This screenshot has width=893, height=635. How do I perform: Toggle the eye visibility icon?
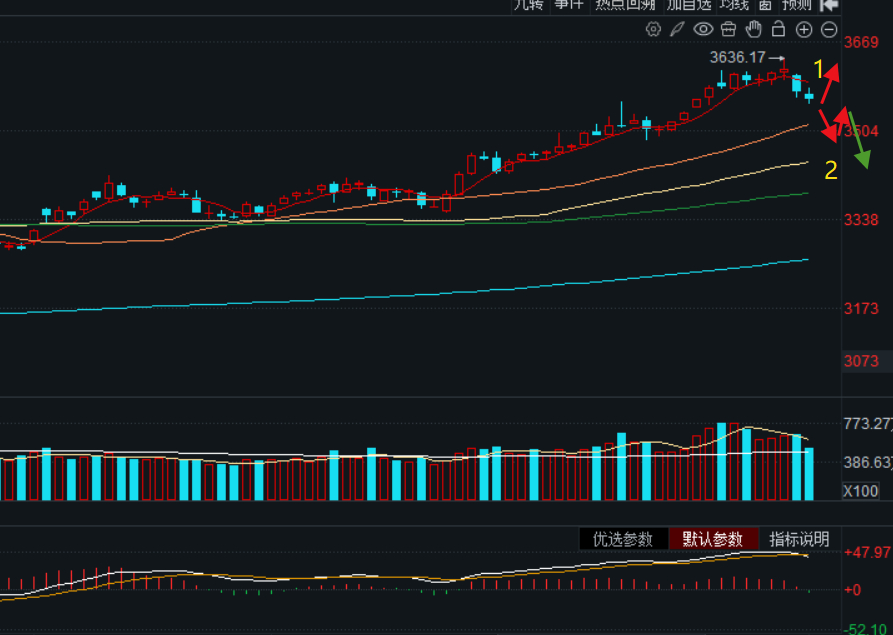coord(703,29)
